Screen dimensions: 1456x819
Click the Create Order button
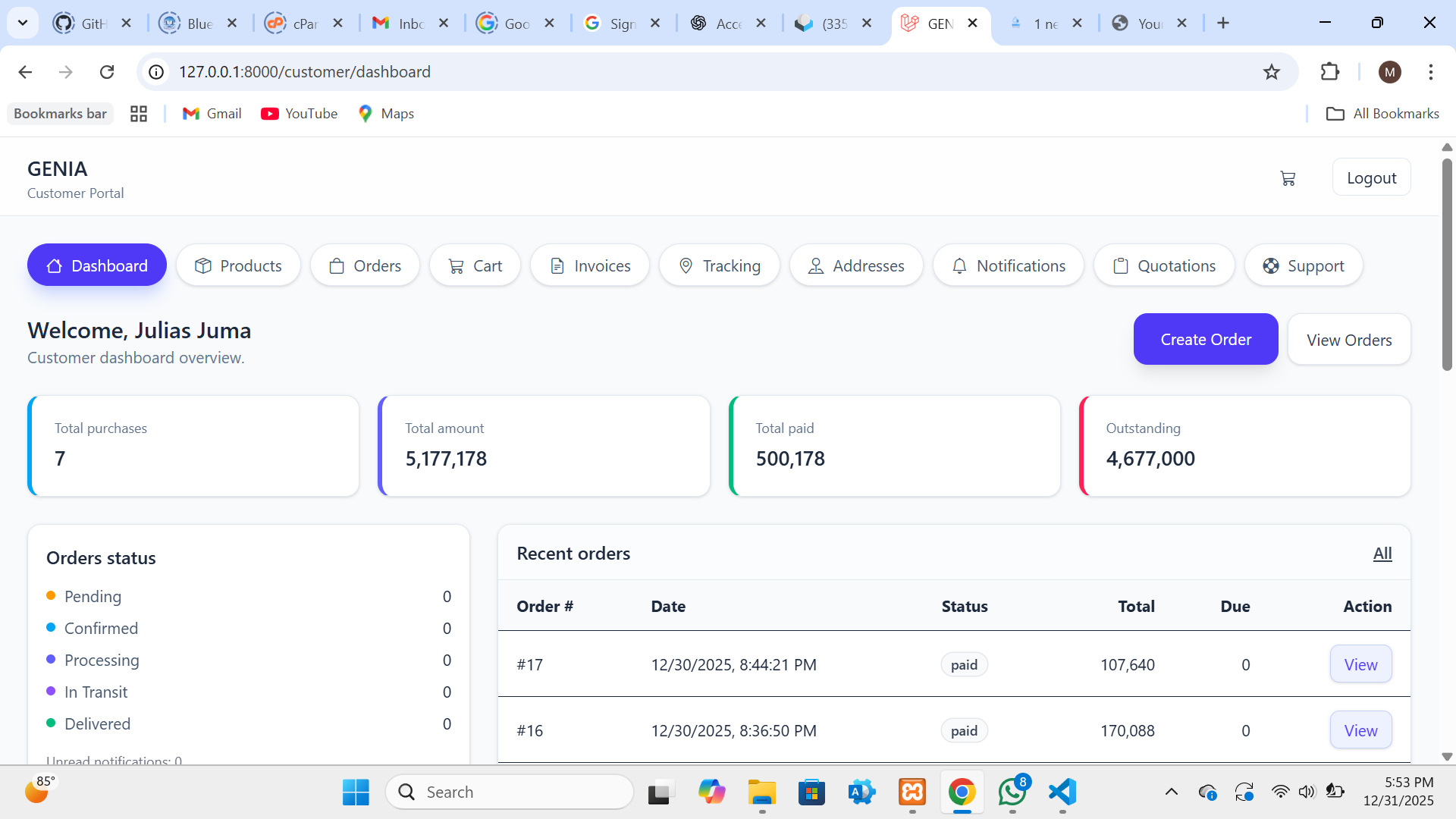1205,339
